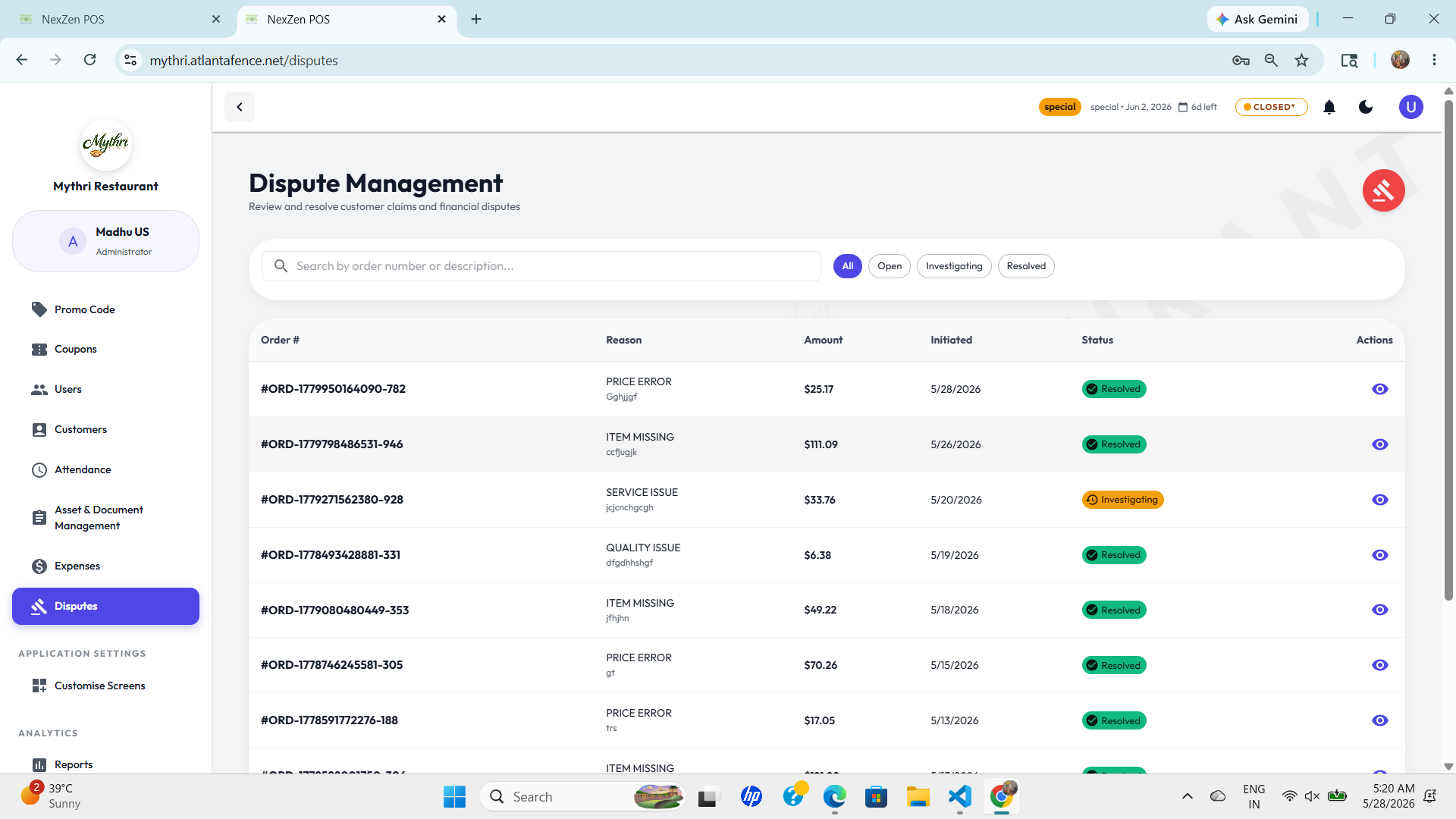
Task: Open Google Lens search icon in toolbar
Action: tap(1349, 61)
